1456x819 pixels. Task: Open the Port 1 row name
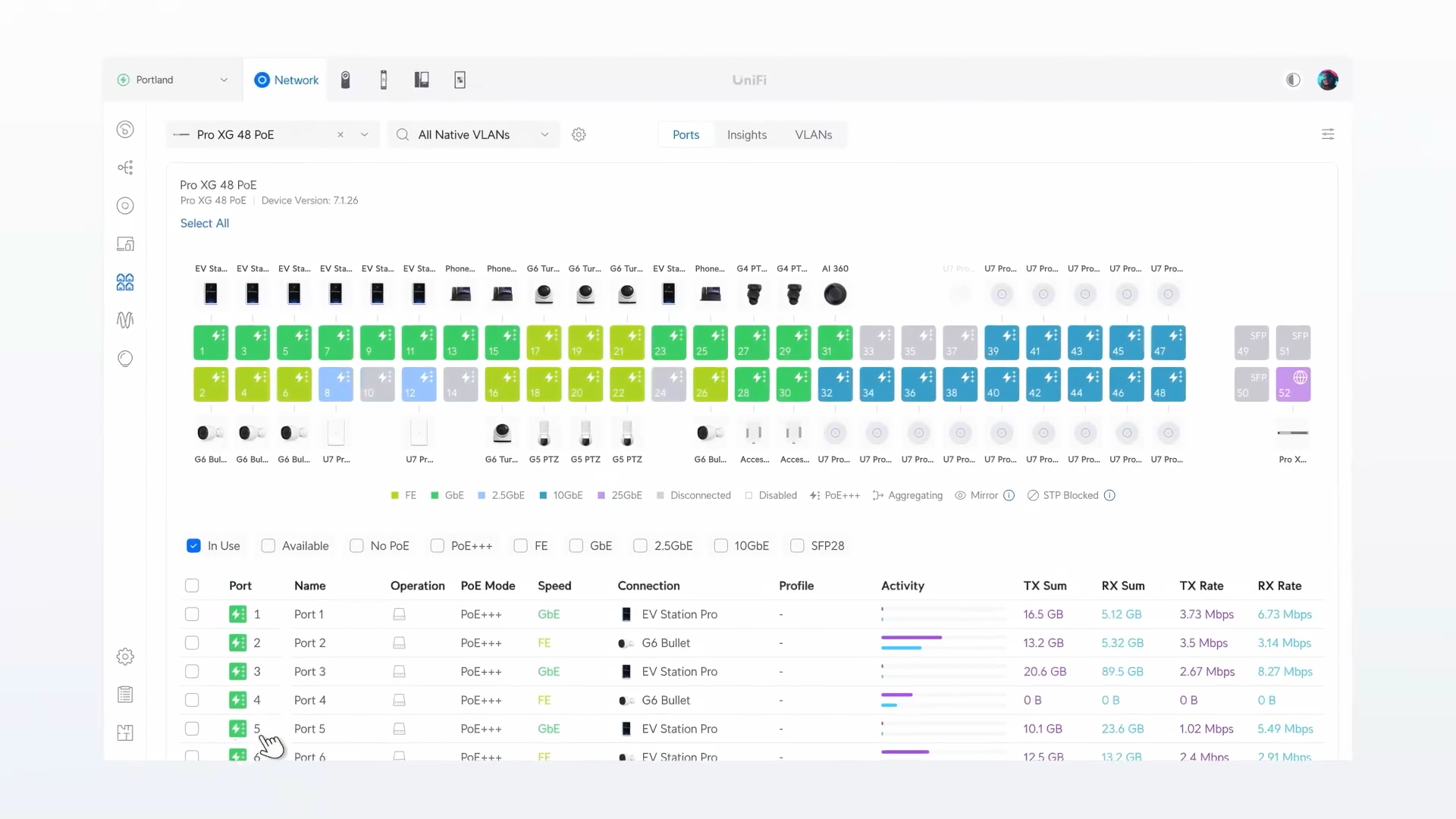pyautogui.click(x=309, y=614)
